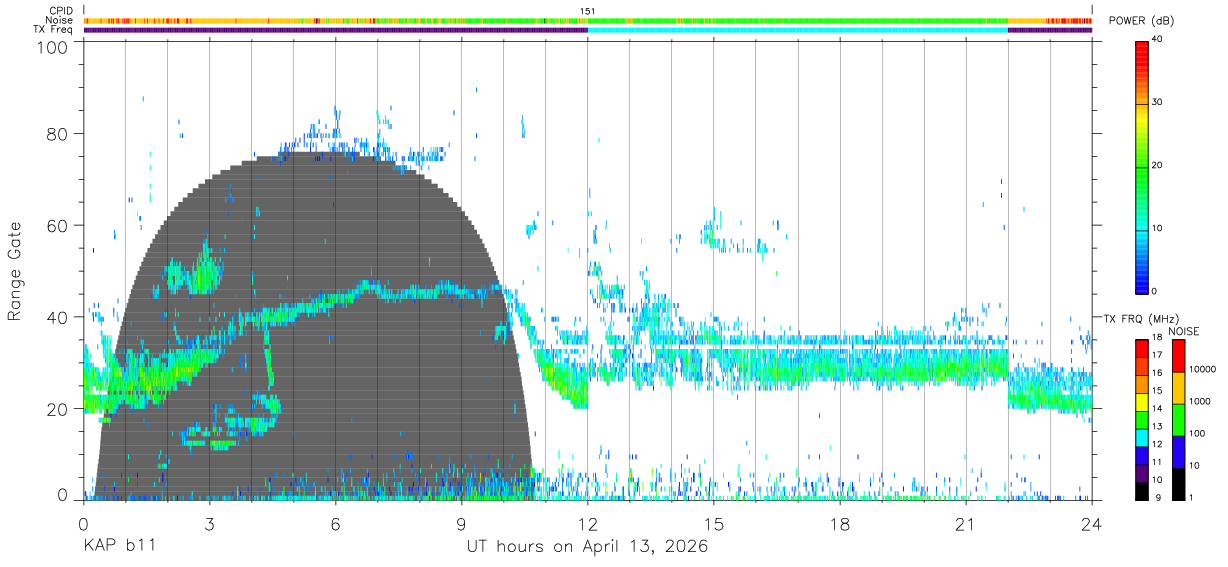
Task: Click the "15" tick on UT hours axis
Action: tap(714, 524)
